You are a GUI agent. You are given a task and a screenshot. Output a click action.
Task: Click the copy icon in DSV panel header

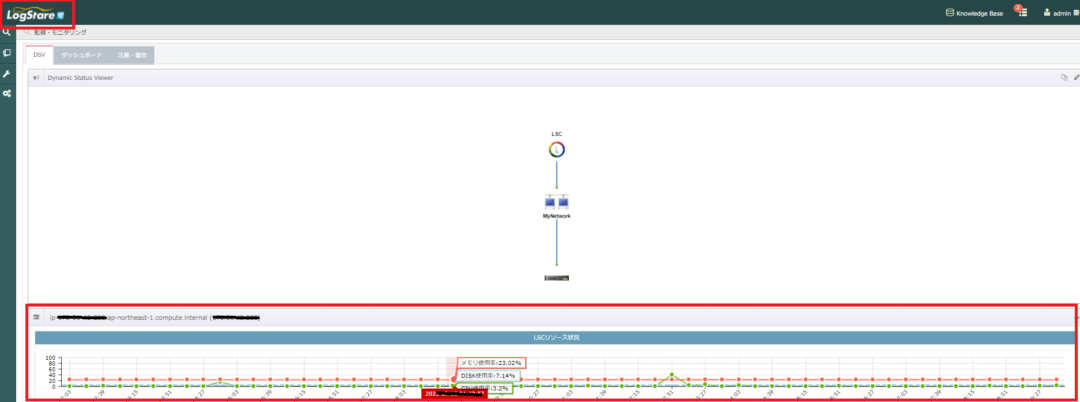point(1063,77)
